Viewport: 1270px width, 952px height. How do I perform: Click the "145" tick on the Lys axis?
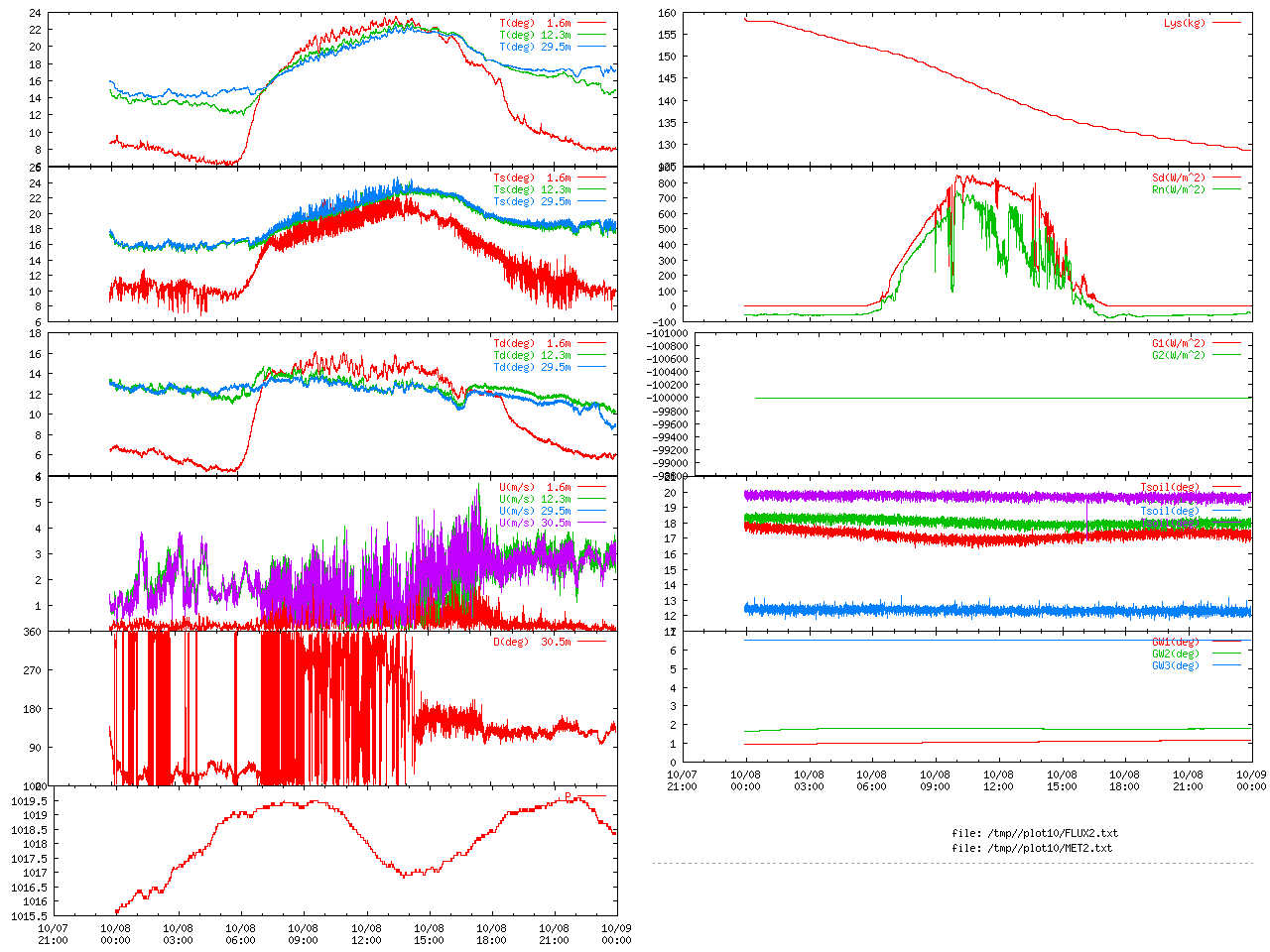(666, 78)
